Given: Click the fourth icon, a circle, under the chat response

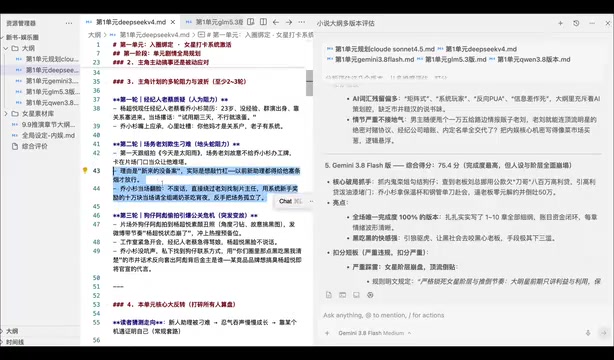Looking at the screenshot, I should pyautogui.click(x=370, y=295).
